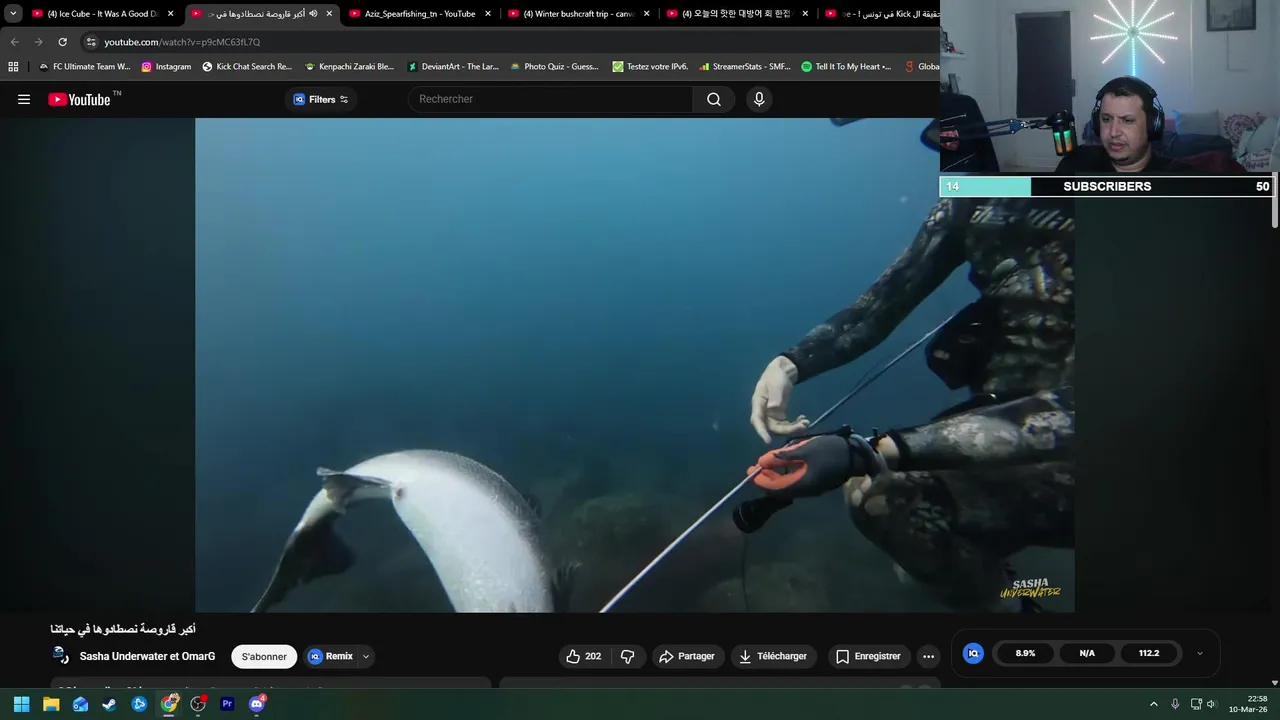1280x720 pixels.
Task: Share the video with Partager
Action: [x=687, y=656]
